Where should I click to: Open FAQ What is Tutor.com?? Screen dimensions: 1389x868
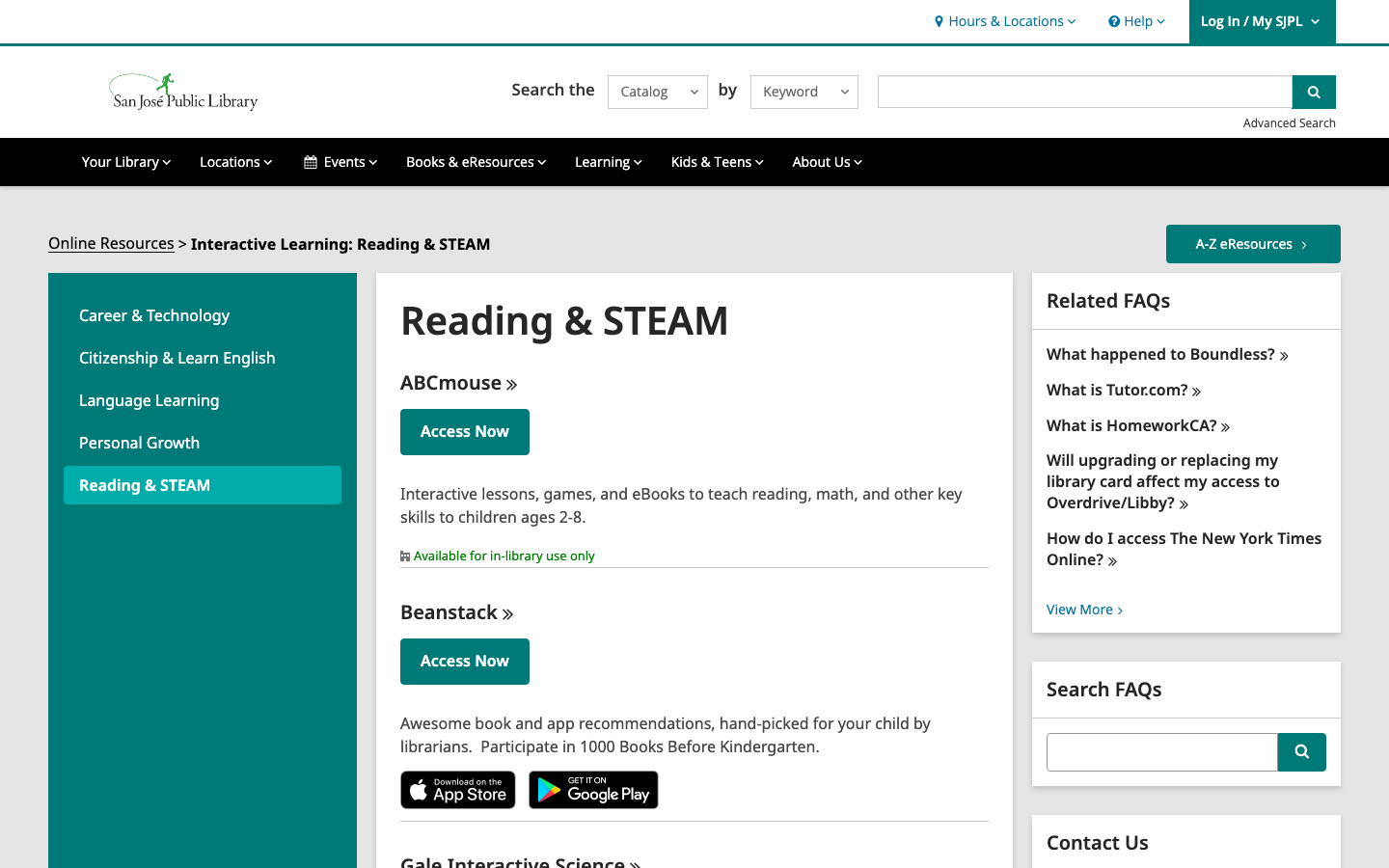click(1124, 390)
